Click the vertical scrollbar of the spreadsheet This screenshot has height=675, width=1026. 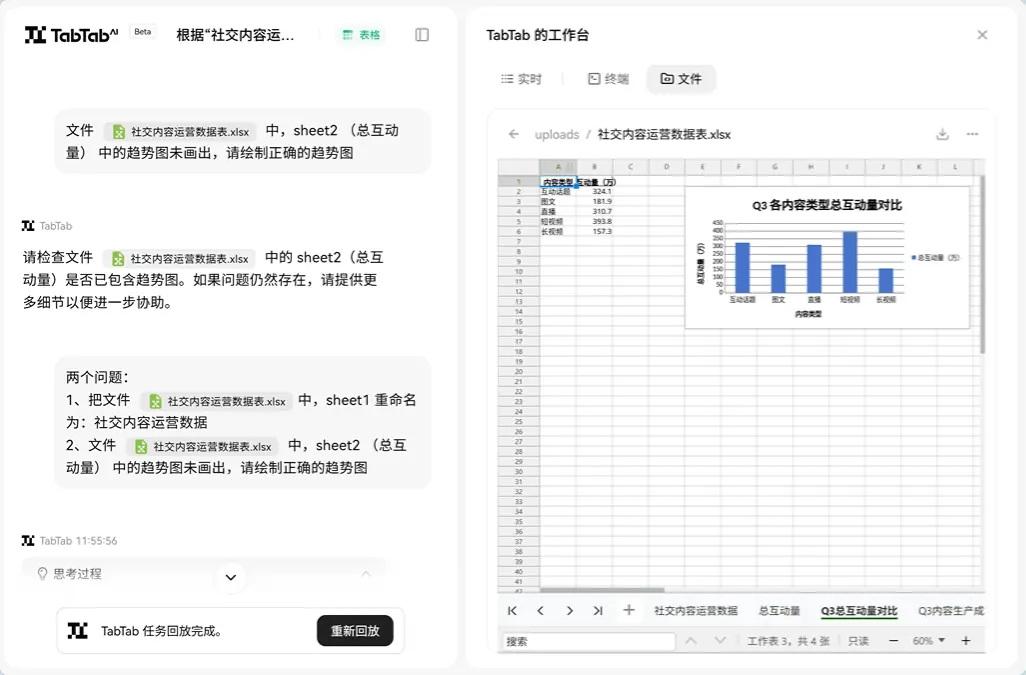pyautogui.click(x=982, y=265)
